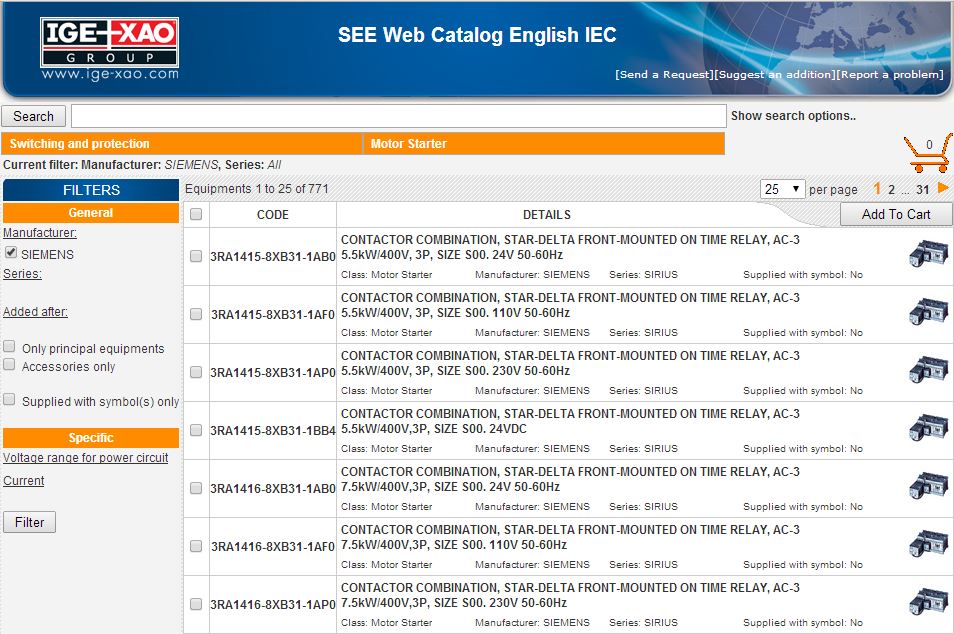
Task: Open Switching and protection category
Action: coord(182,144)
